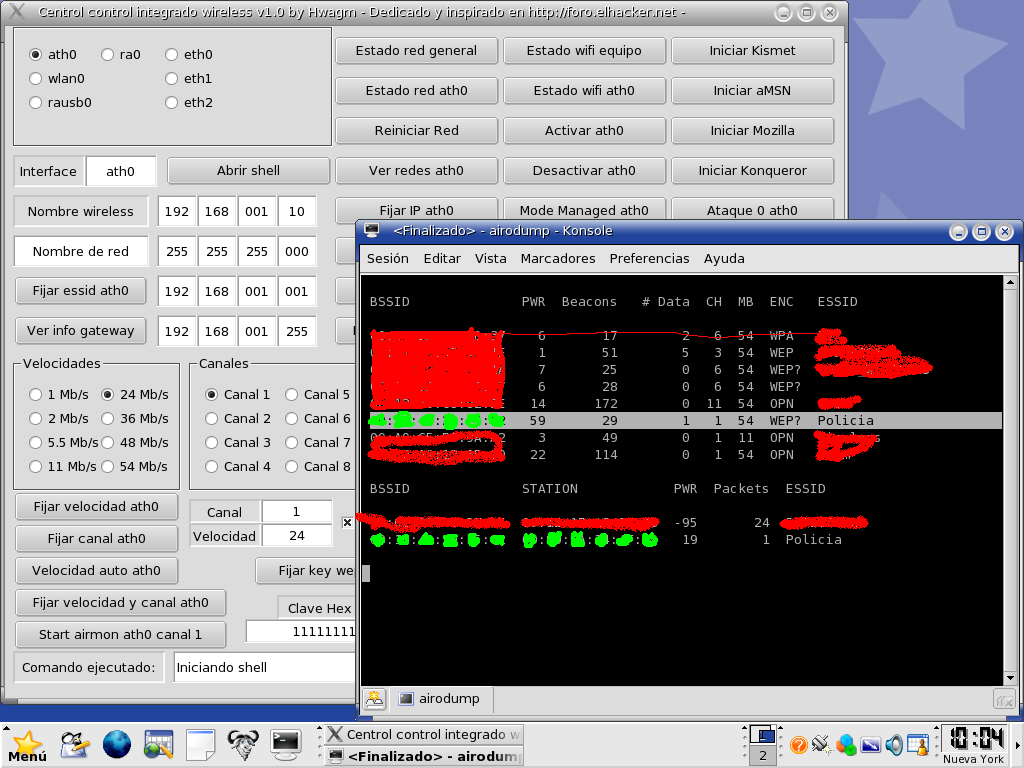
Task: Select the rausb0 interface radio button
Action: (x=36, y=103)
